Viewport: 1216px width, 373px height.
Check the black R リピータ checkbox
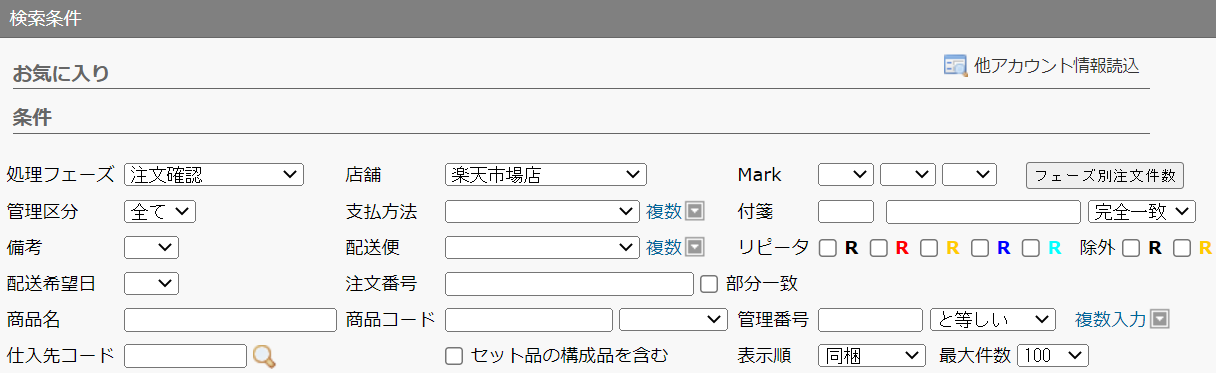(828, 247)
